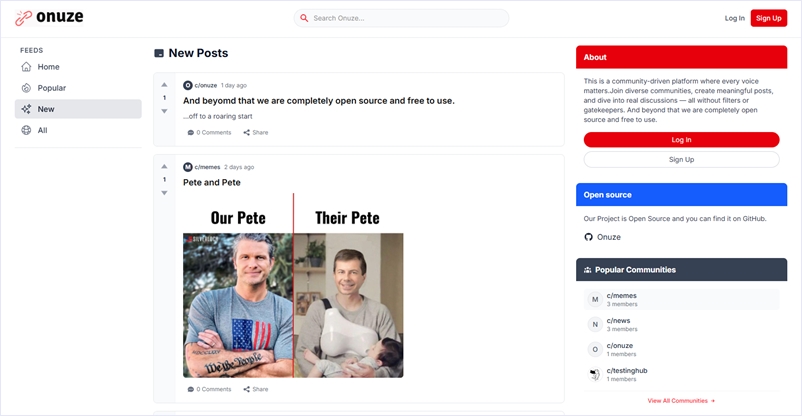
Task: Click the search magnifier icon
Action: point(304,18)
